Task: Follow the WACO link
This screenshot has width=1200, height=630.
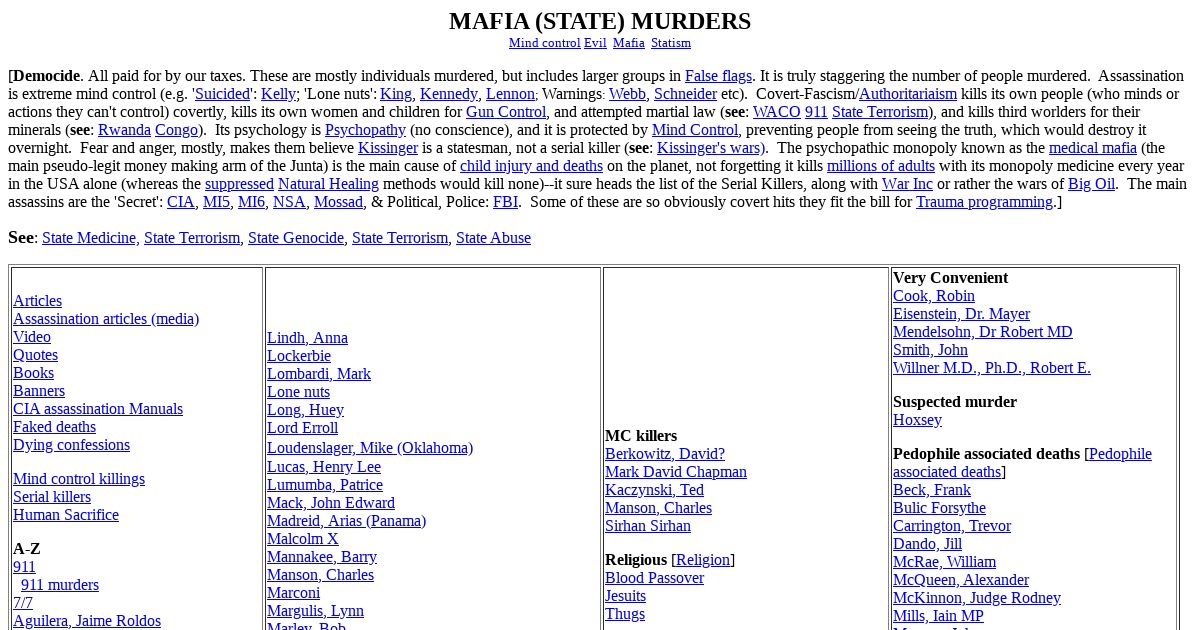Action: [x=777, y=112]
